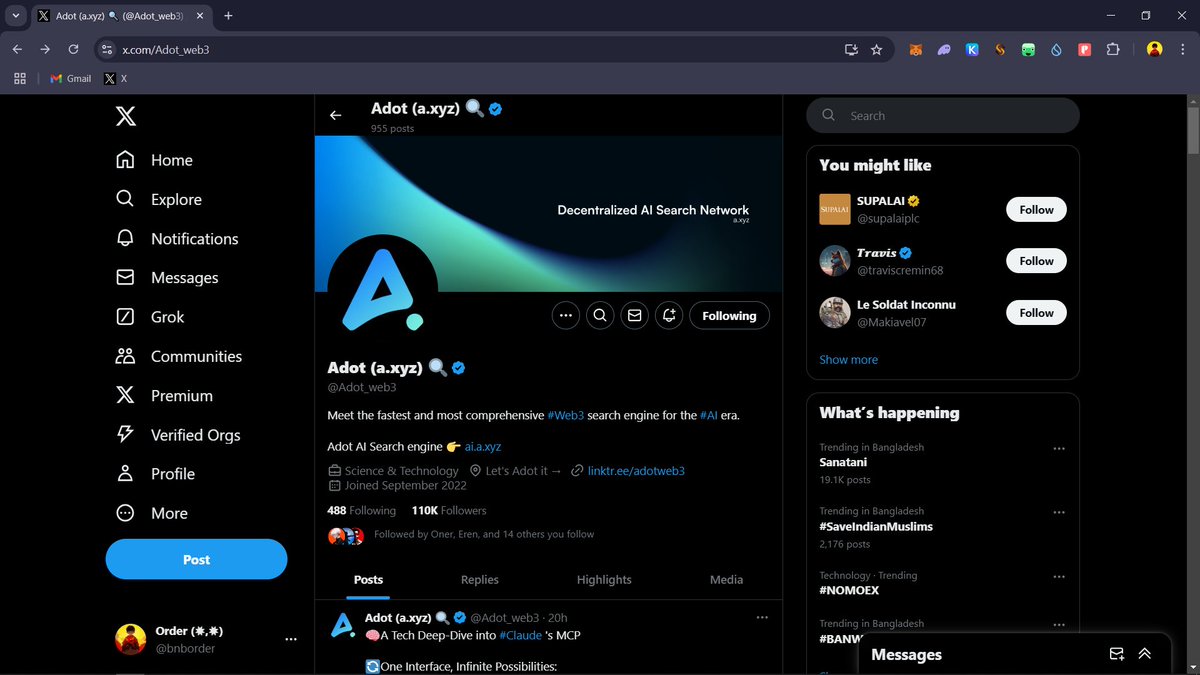
Task: Open the SUPALAI avatar
Action: (835, 209)
